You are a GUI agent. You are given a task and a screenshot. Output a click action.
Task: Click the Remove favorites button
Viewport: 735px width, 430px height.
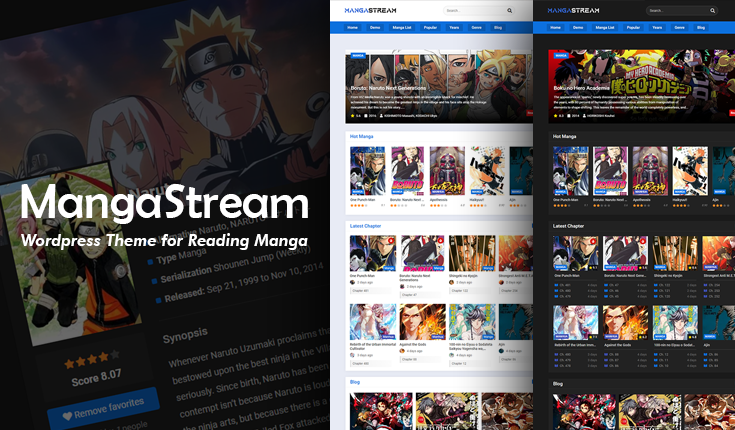[x=104, y=408]
